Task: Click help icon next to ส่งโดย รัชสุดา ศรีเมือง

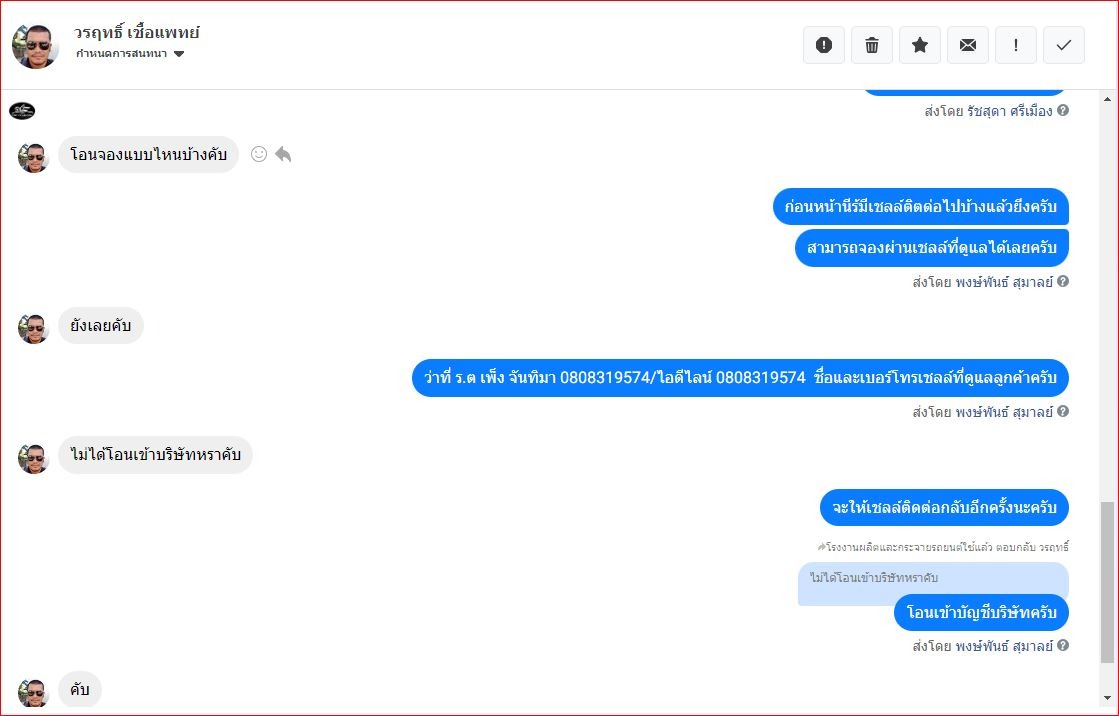Action: (x=1063, y=110)
